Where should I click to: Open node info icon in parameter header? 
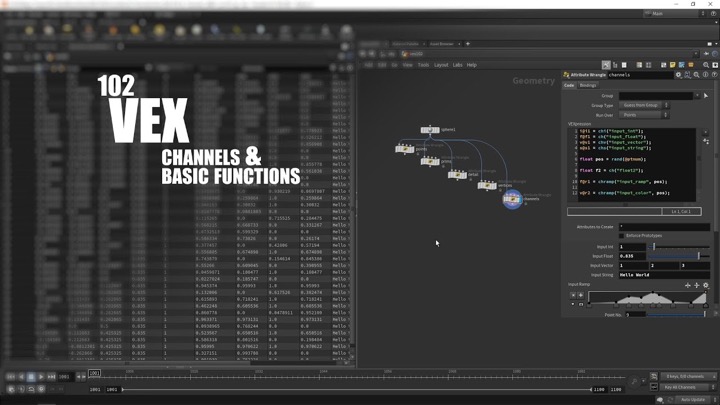(705, 75)
